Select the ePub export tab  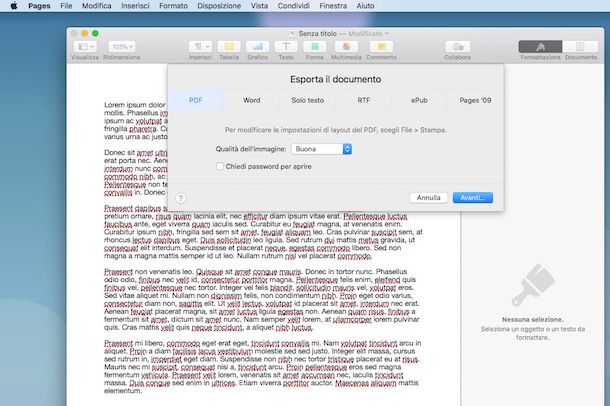(x=419, y=100)
